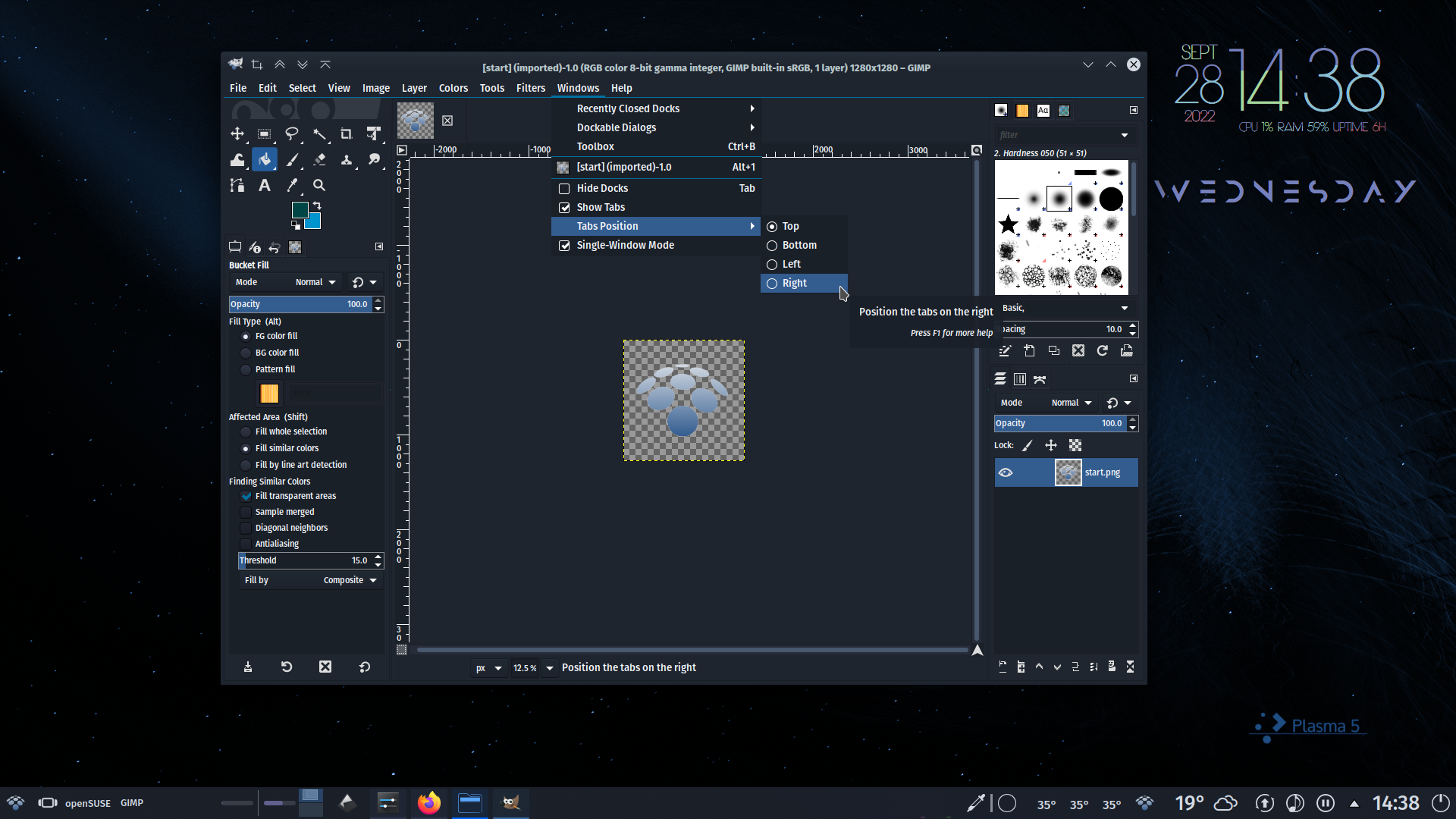Select the Paintbrush tool

point(292,160)
